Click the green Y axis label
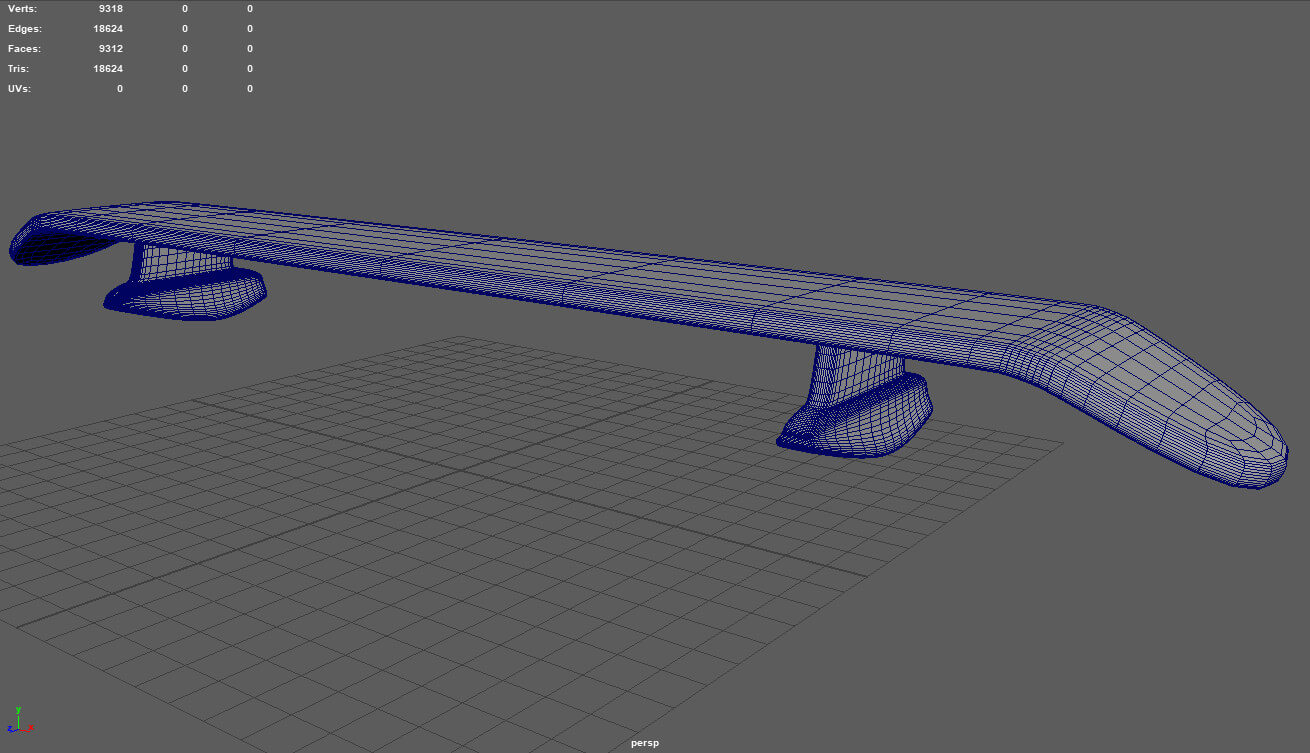 pos(17,709)
